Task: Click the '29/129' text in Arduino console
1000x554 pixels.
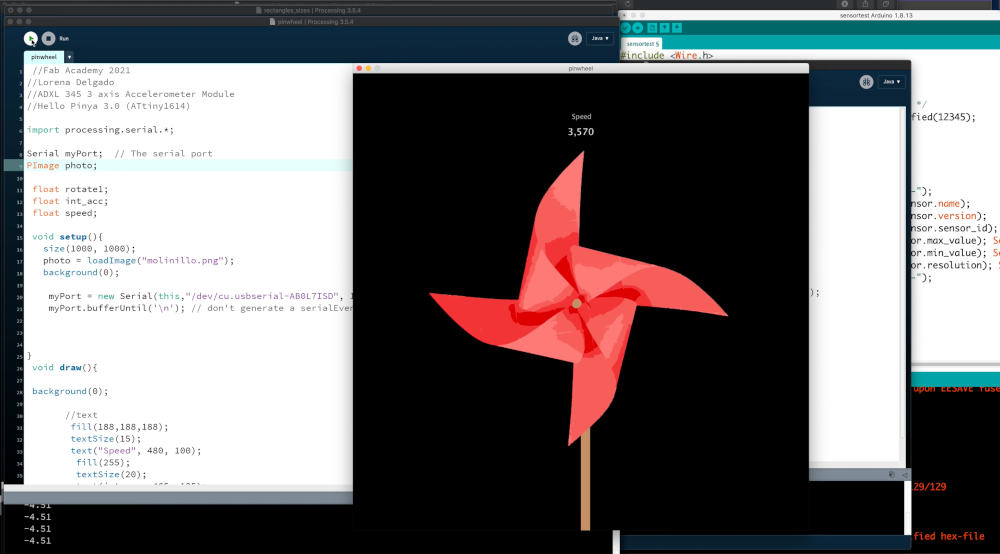Action: [930, 487]
